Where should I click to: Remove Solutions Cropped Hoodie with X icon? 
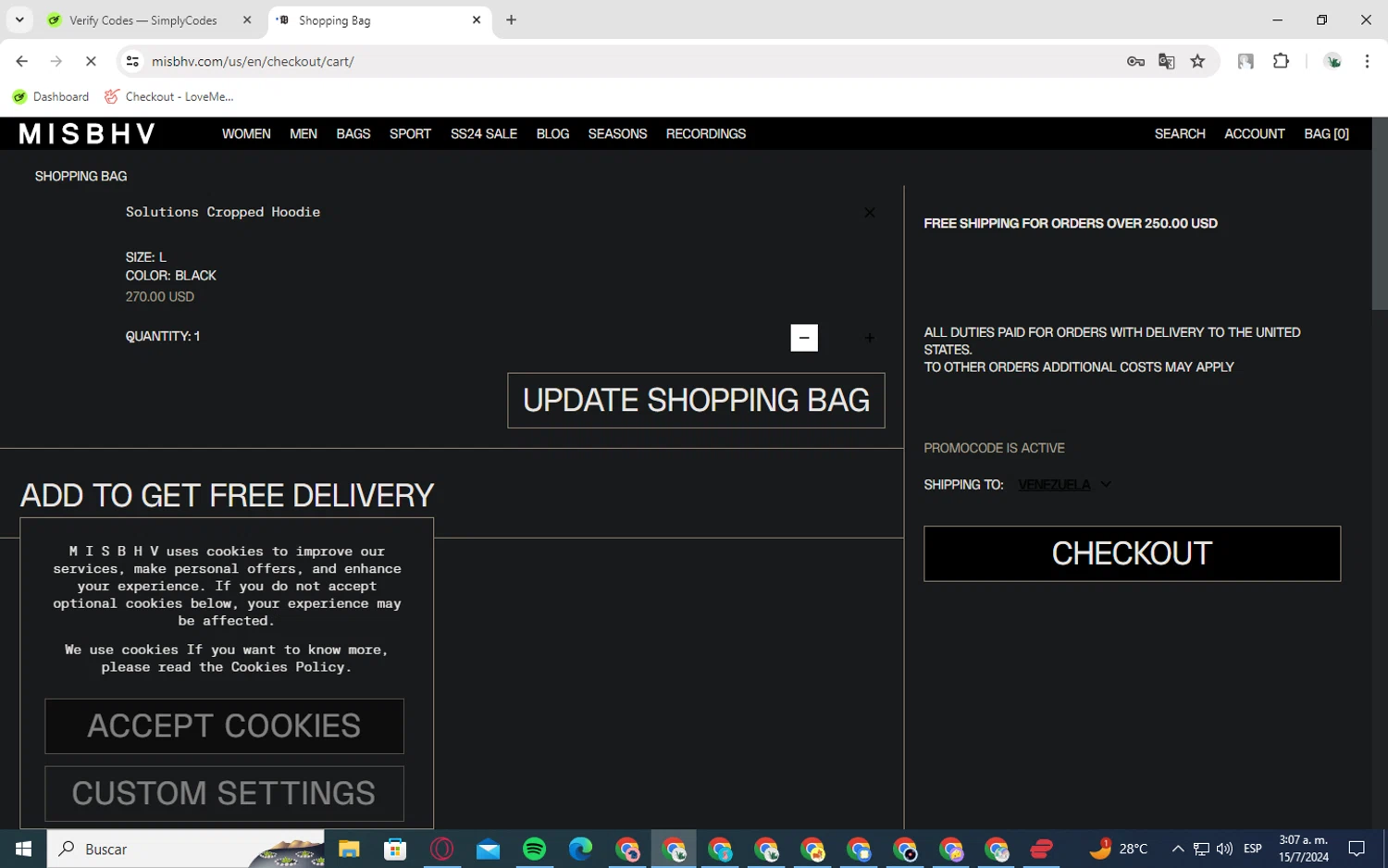[869, 213]
